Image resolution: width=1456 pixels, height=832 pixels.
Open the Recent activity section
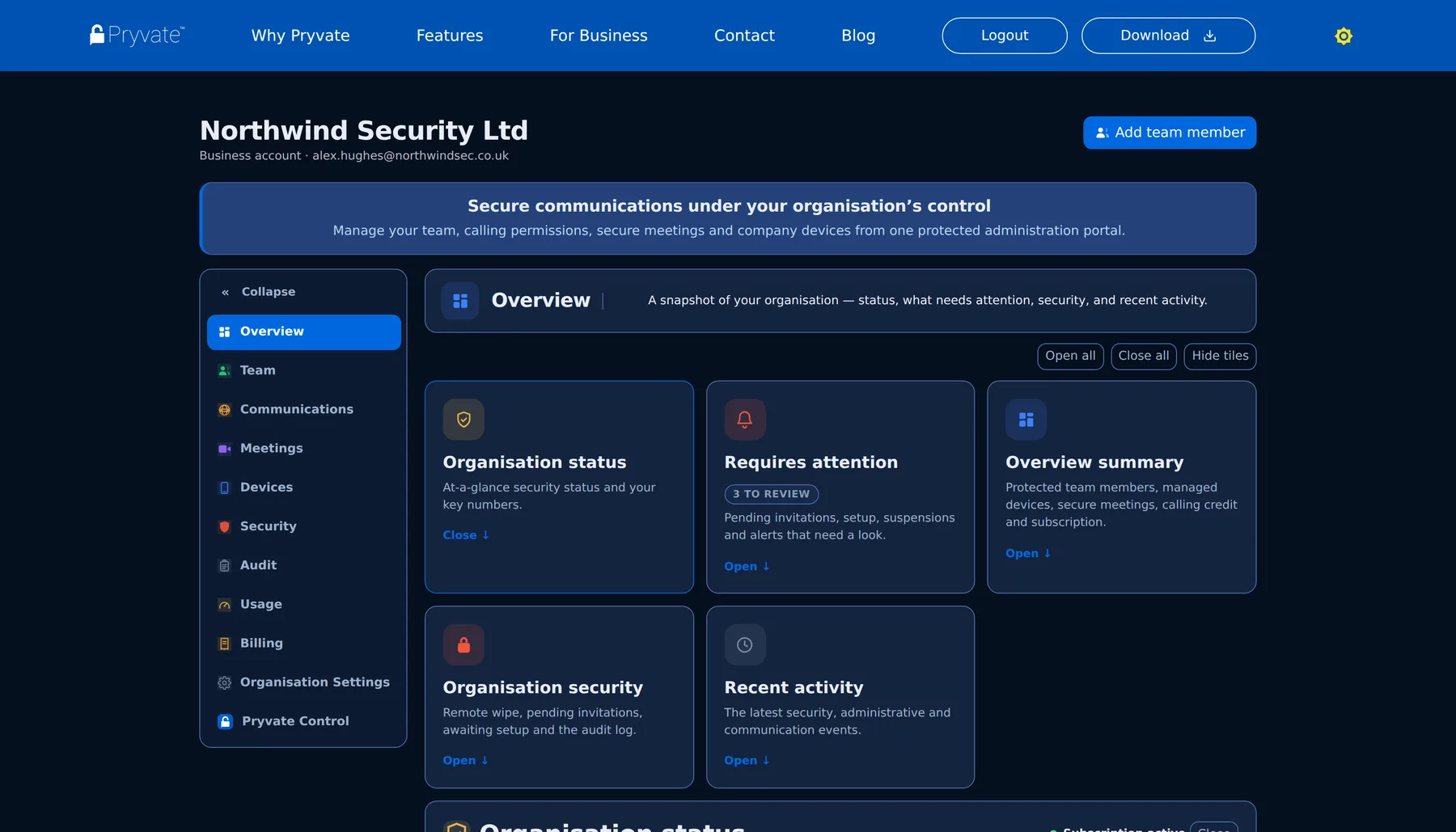point(747,761)
